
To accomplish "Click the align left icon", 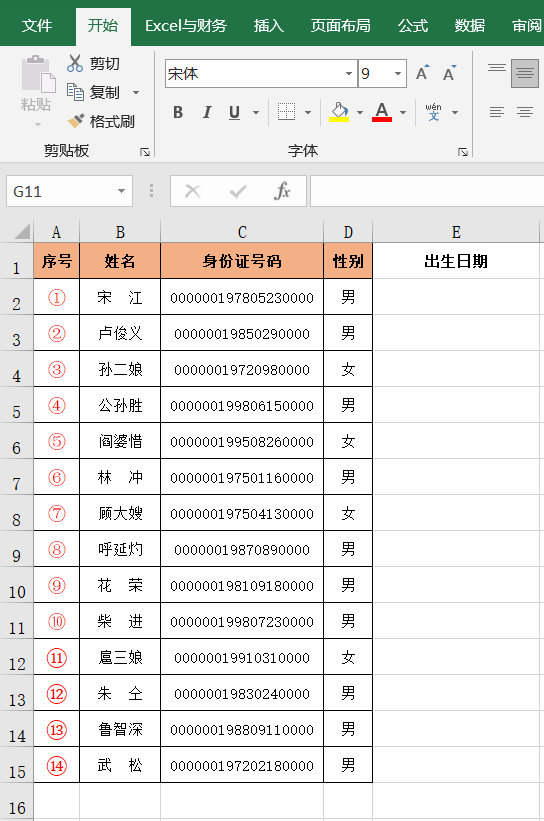I will click(496, 112).
